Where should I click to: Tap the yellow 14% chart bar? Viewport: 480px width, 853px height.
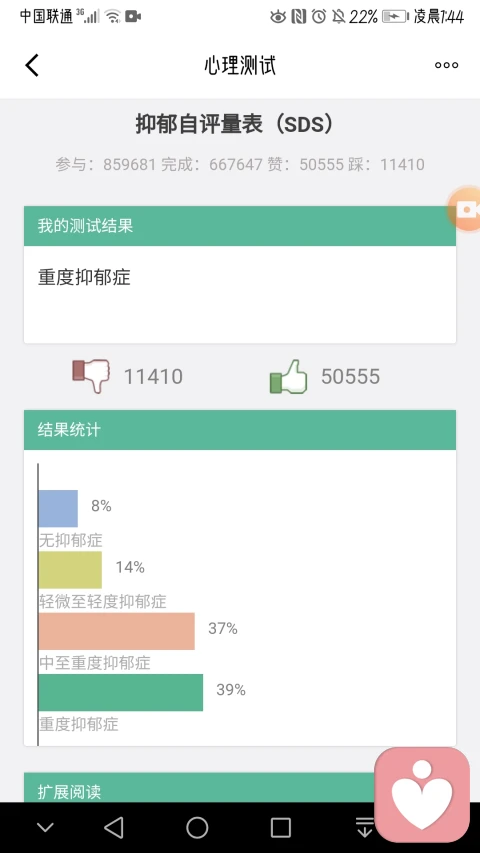click(x=70, y=570)
